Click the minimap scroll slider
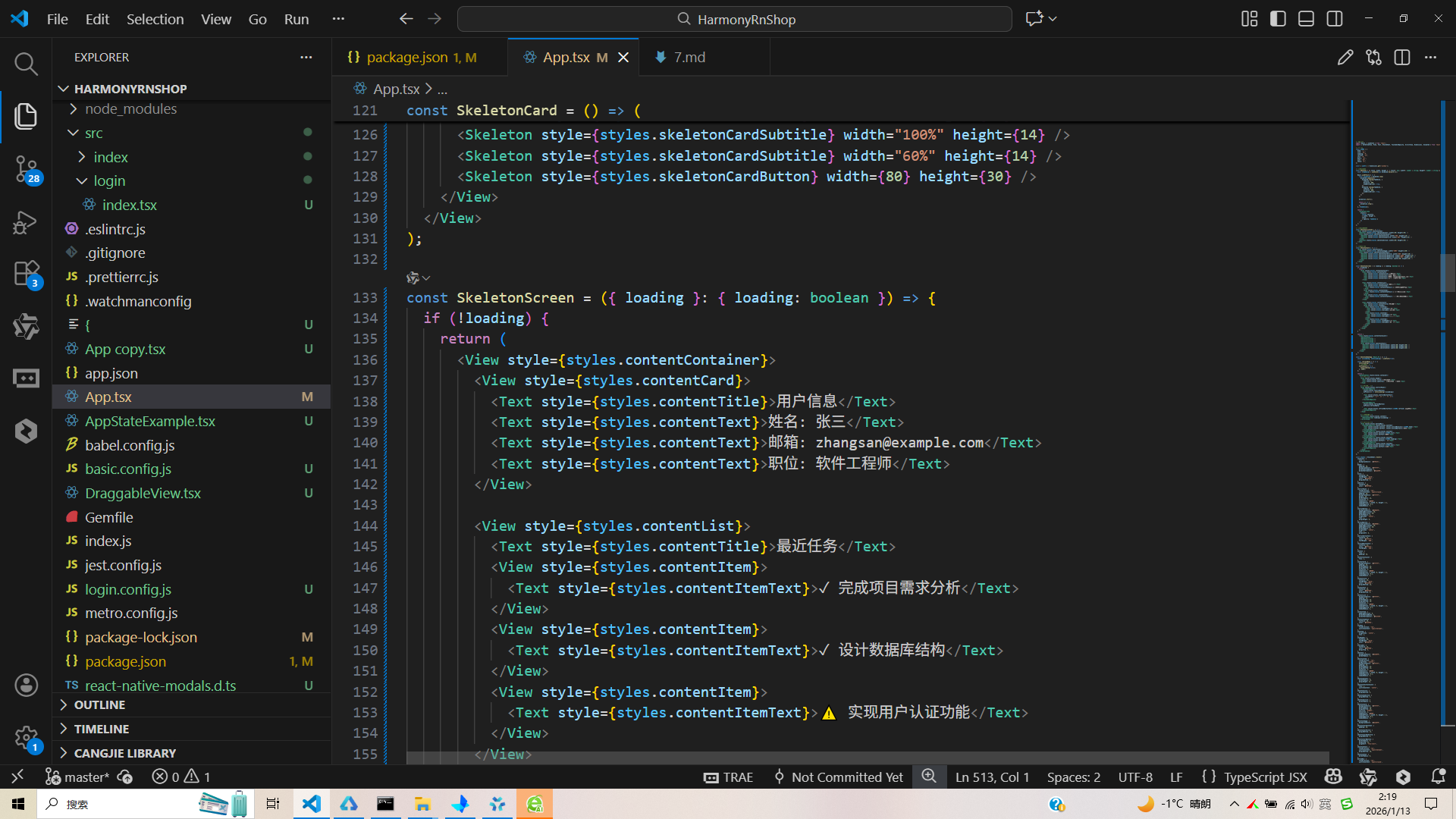The height and width of the screenshot is (819, 1456). point(1447,273)
